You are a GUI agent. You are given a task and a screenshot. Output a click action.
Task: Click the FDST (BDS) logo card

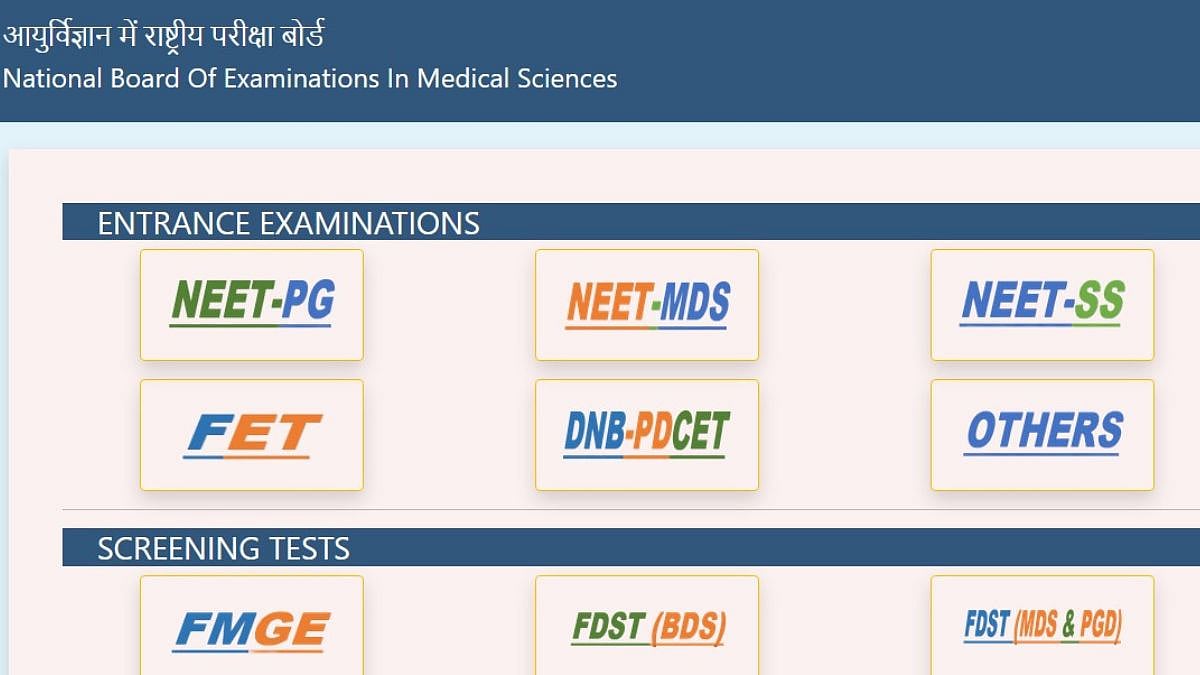646,627
